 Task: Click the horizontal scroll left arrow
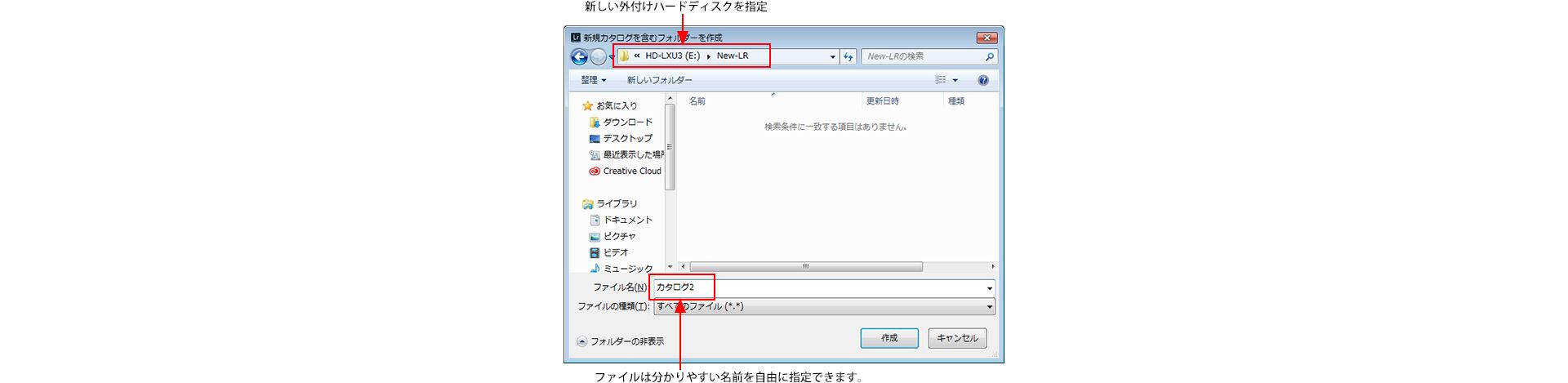click(684, 267)
